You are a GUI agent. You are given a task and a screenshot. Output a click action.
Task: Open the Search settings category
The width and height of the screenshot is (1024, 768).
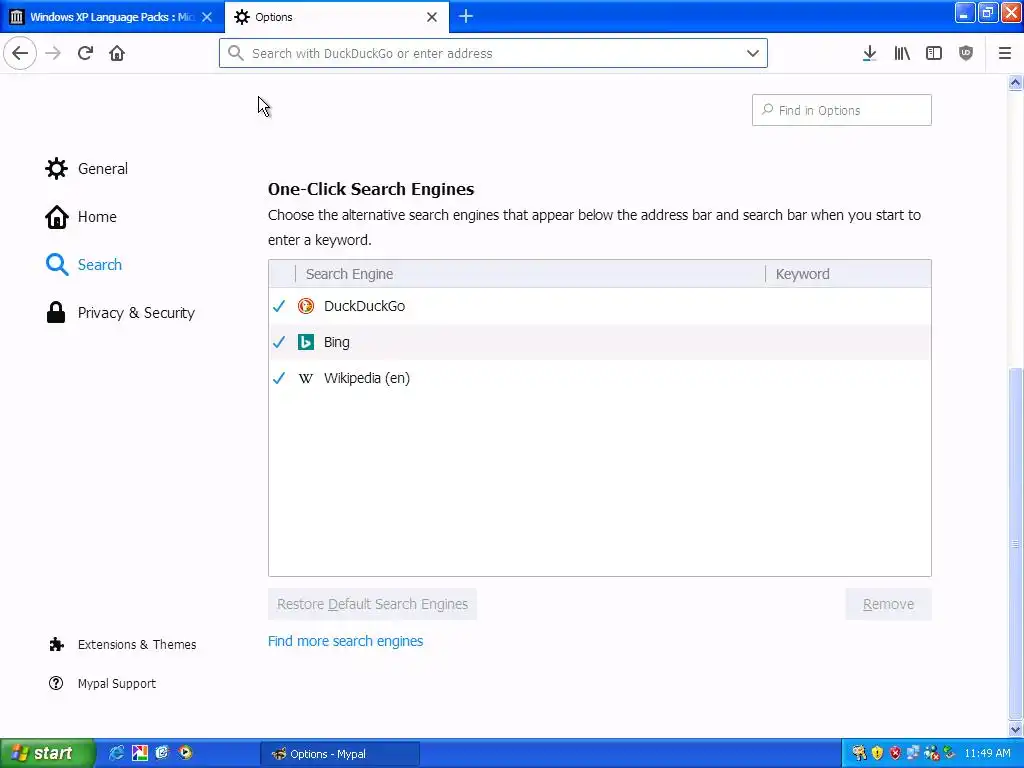[x=84, y=264]
